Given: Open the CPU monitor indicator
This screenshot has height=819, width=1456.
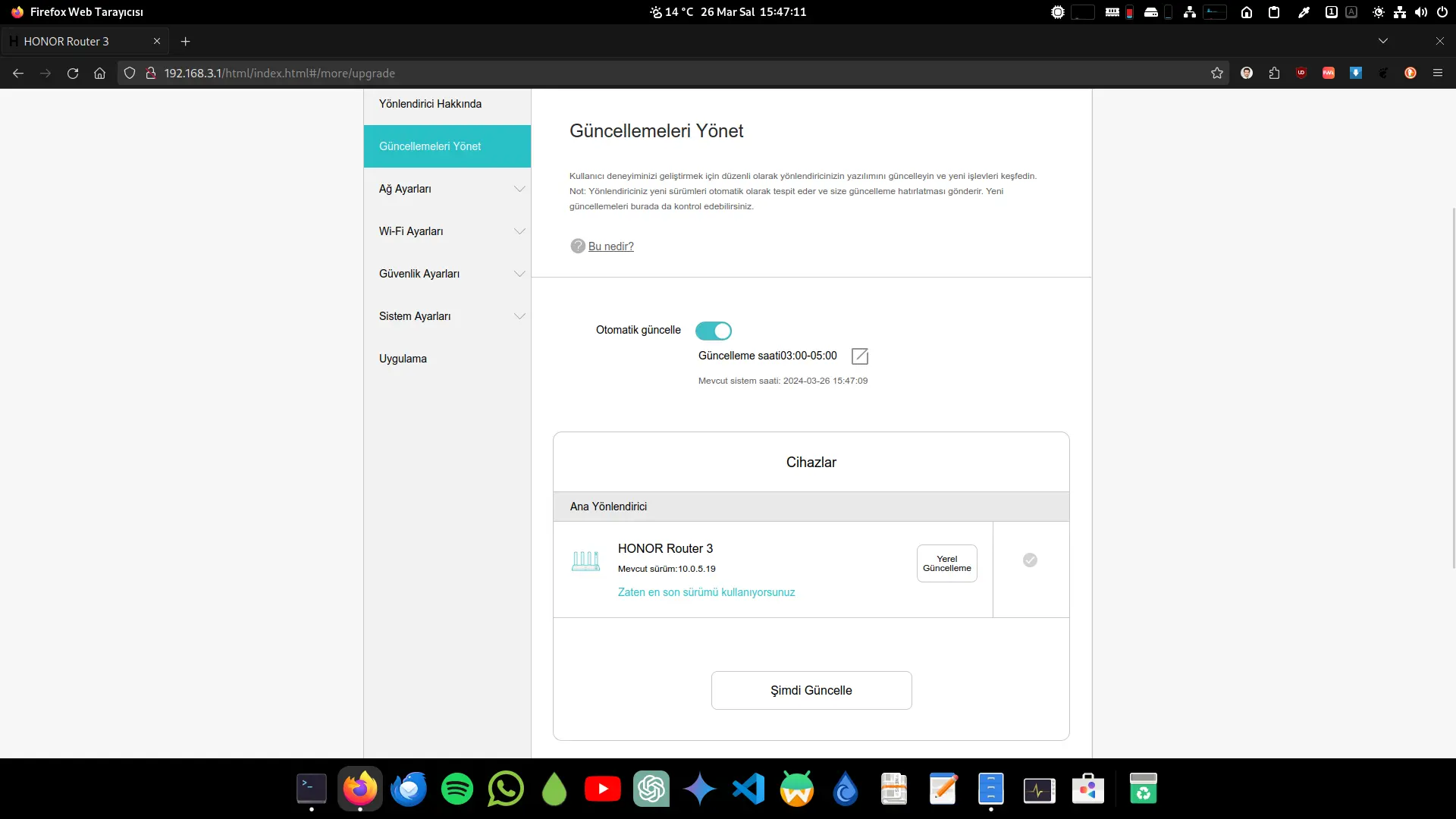Looking at the screenshot, I should 1058,12.
